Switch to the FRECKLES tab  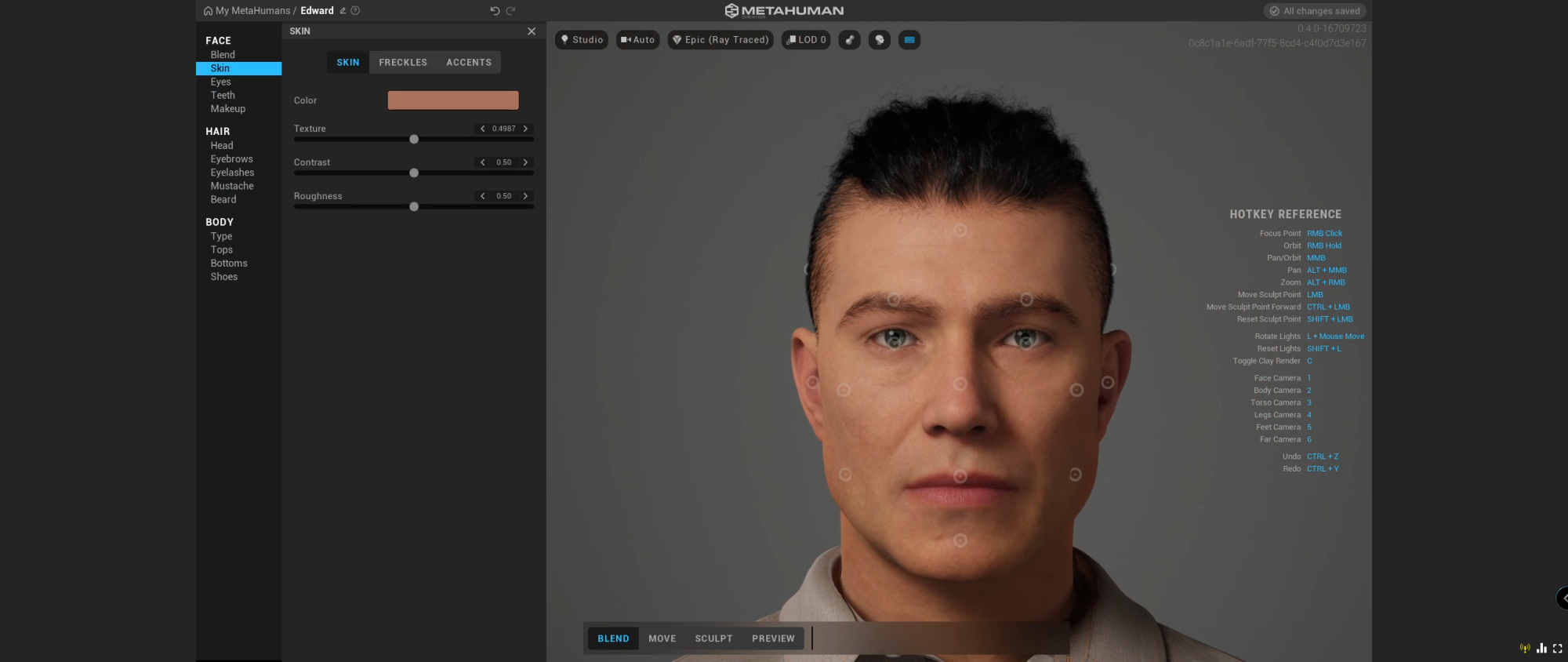(403, 63)
